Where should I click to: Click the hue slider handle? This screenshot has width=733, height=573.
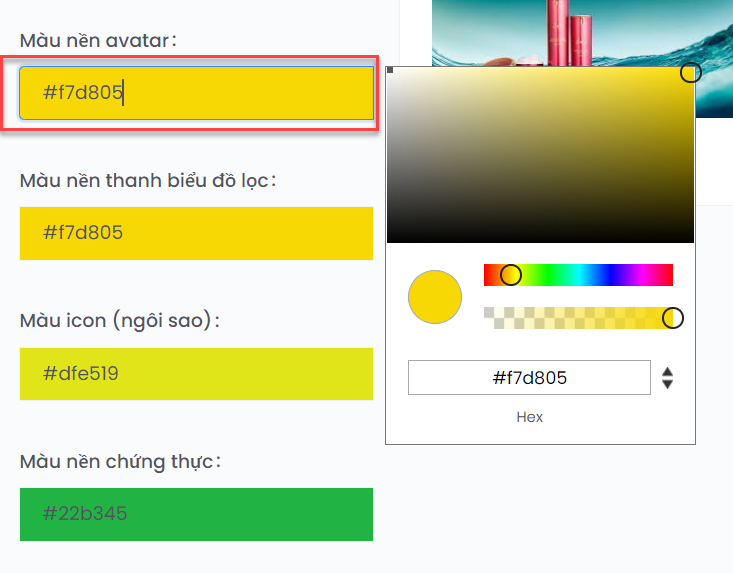tap(510, 275)
